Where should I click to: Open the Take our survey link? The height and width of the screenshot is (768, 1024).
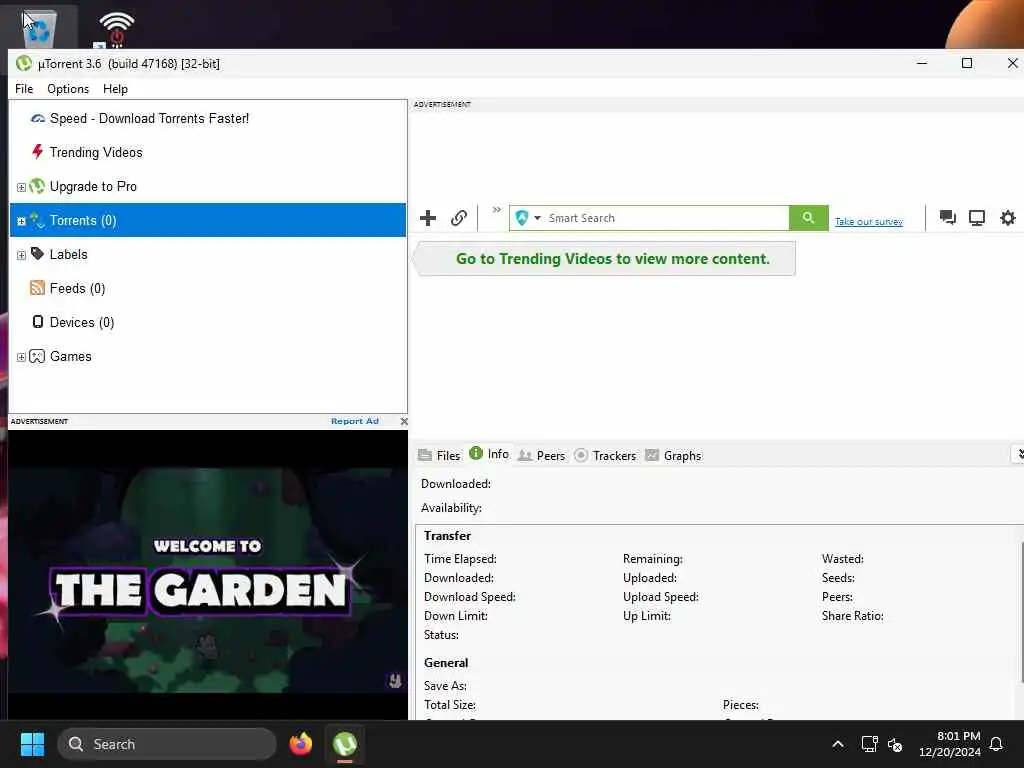click(869, 222)
